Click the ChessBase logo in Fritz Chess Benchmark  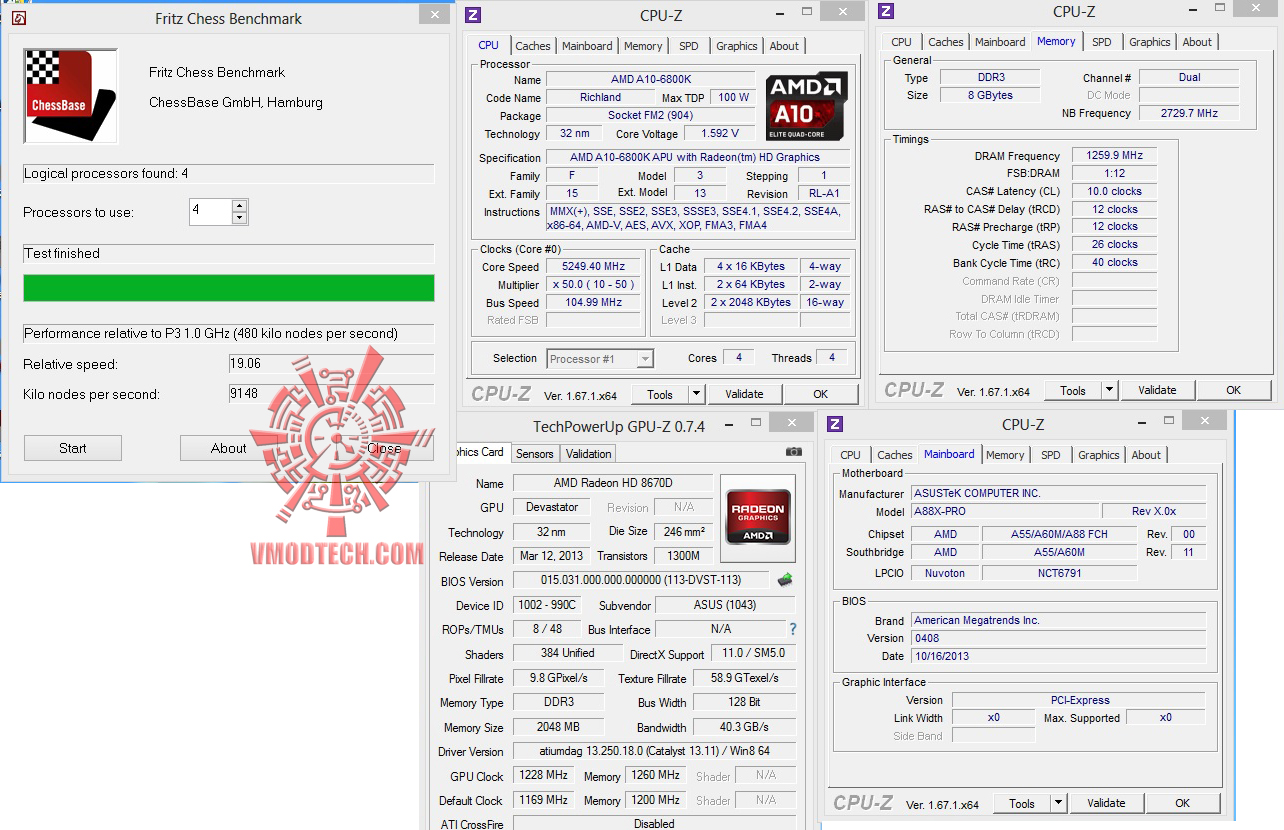tap(71, 96)
